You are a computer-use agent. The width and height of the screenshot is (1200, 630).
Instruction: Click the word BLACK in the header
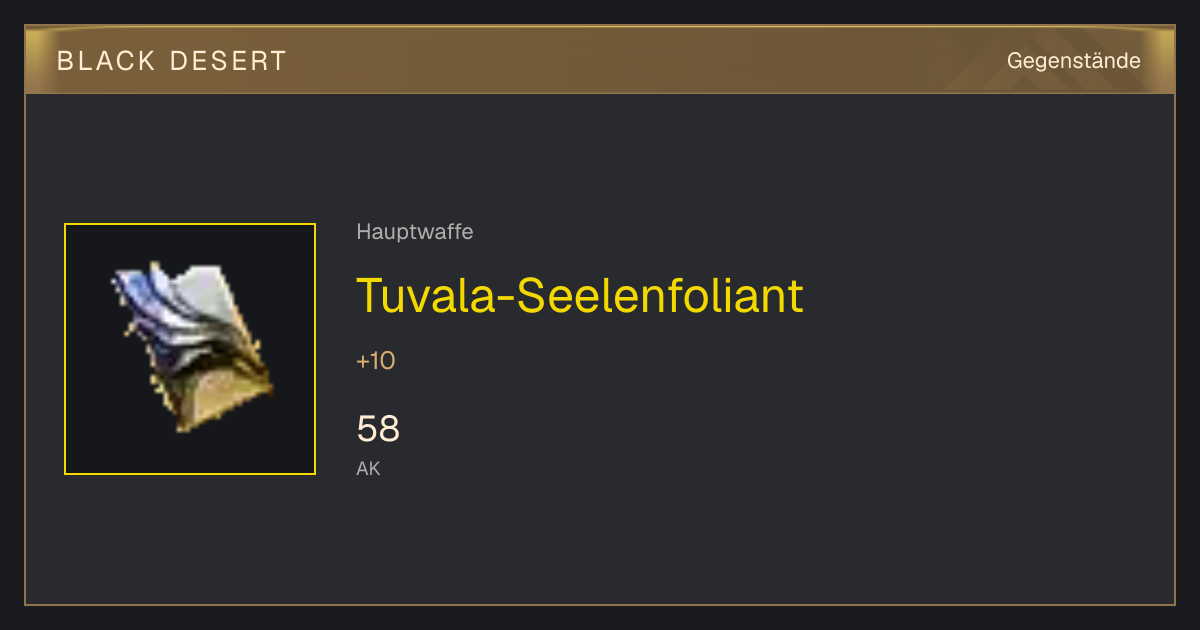(106, 61)
